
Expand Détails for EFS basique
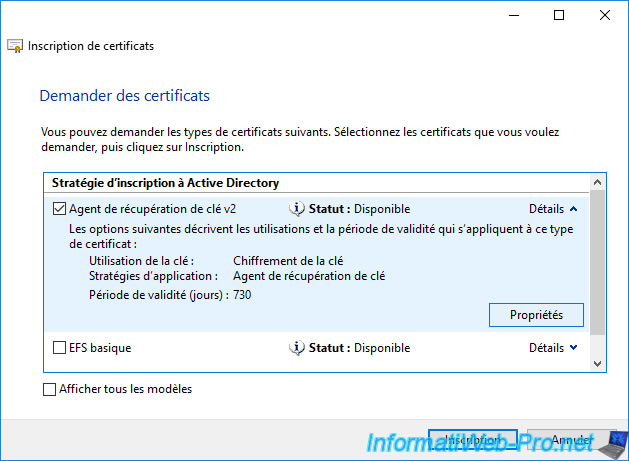coord(553,348)
